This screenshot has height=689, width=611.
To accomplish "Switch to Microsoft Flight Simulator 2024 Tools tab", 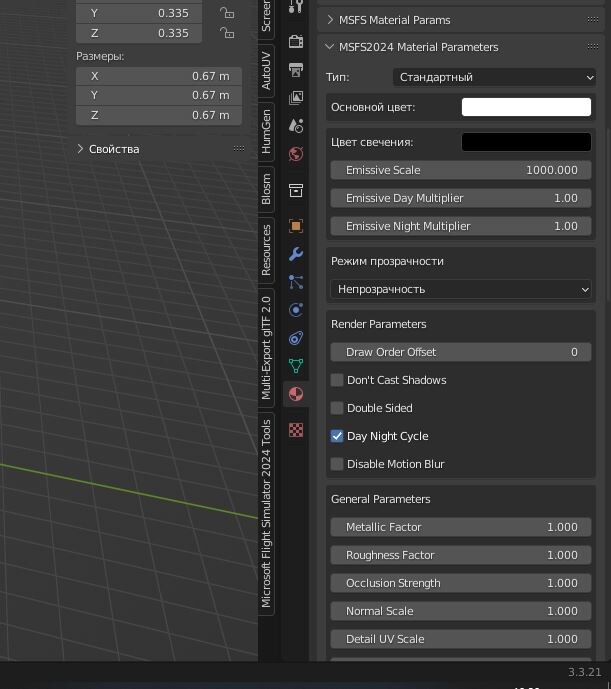I will [266, 514].
